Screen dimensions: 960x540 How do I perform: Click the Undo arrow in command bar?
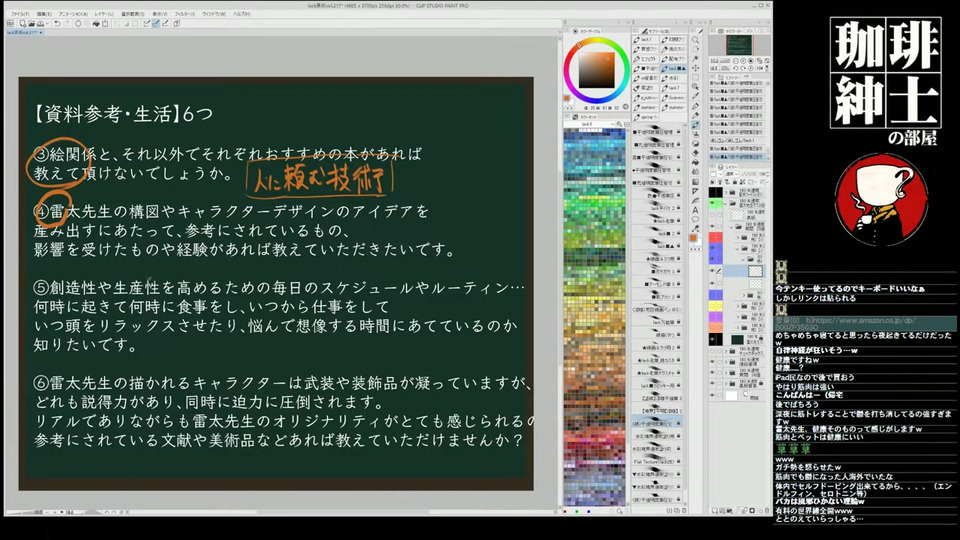coord(56,23)
